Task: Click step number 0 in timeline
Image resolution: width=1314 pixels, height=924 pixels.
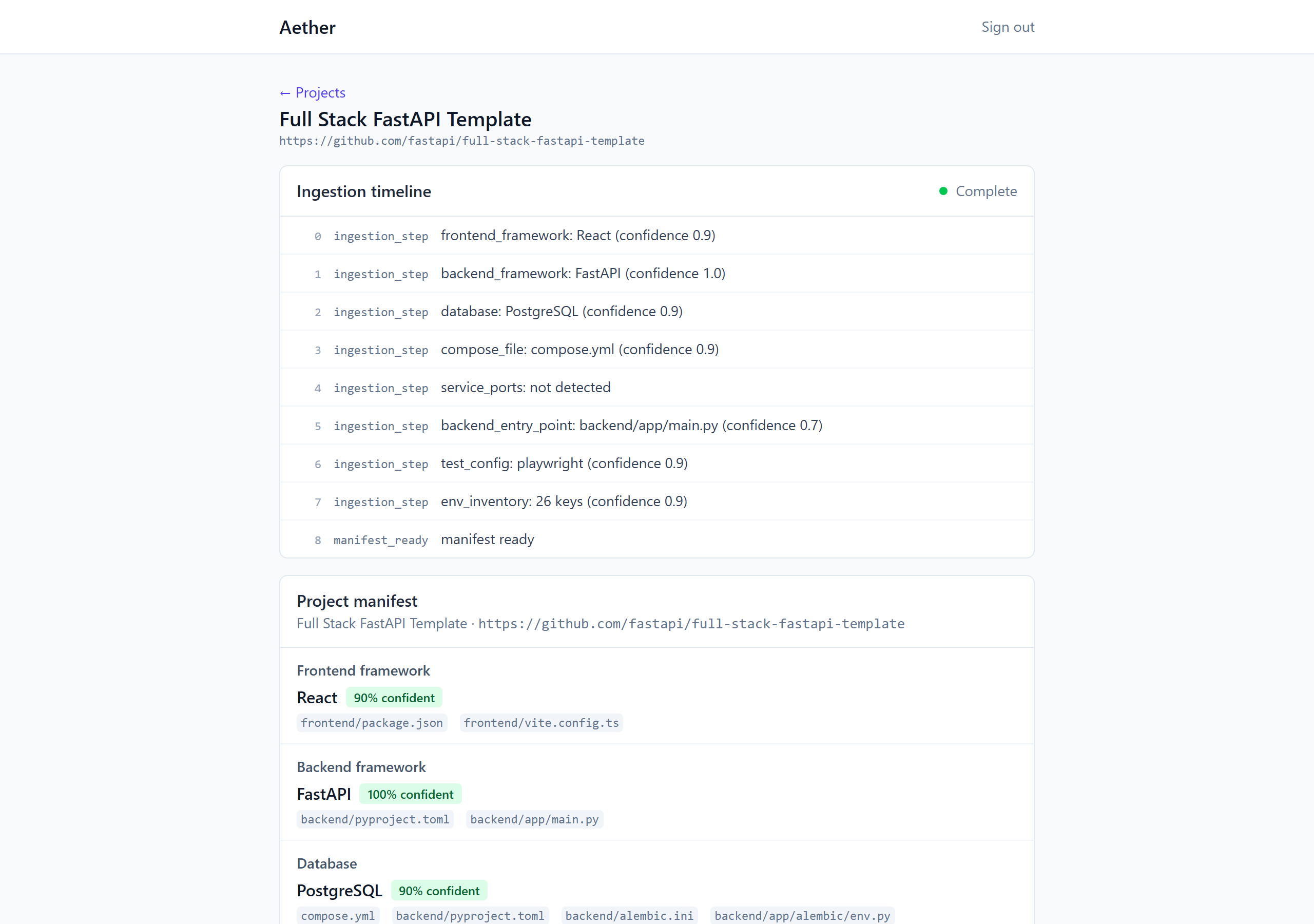Action: click(x=318, y=236)
